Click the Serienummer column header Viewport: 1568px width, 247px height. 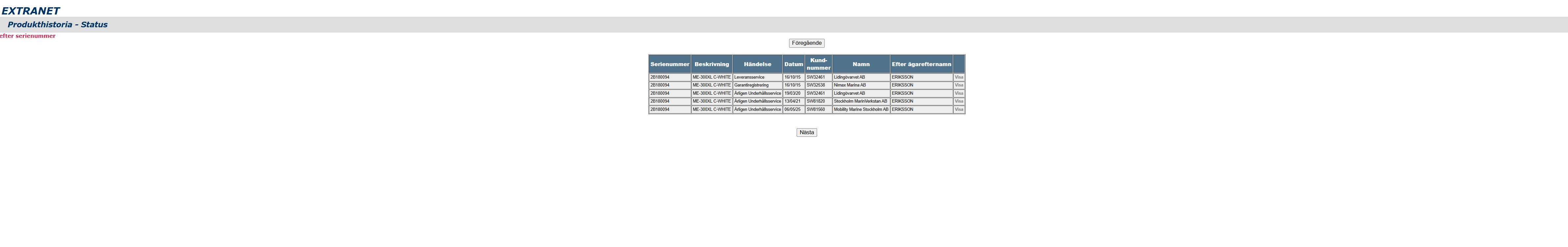point(670,64)
